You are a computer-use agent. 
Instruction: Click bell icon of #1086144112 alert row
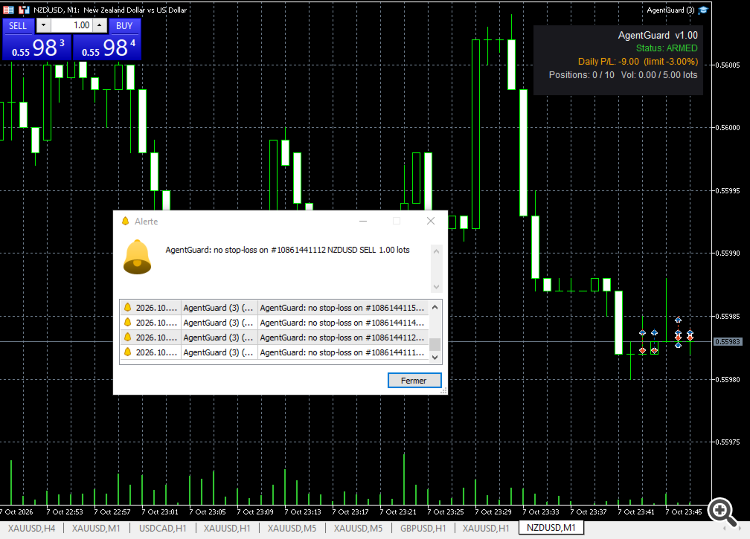tap(127, 337)
